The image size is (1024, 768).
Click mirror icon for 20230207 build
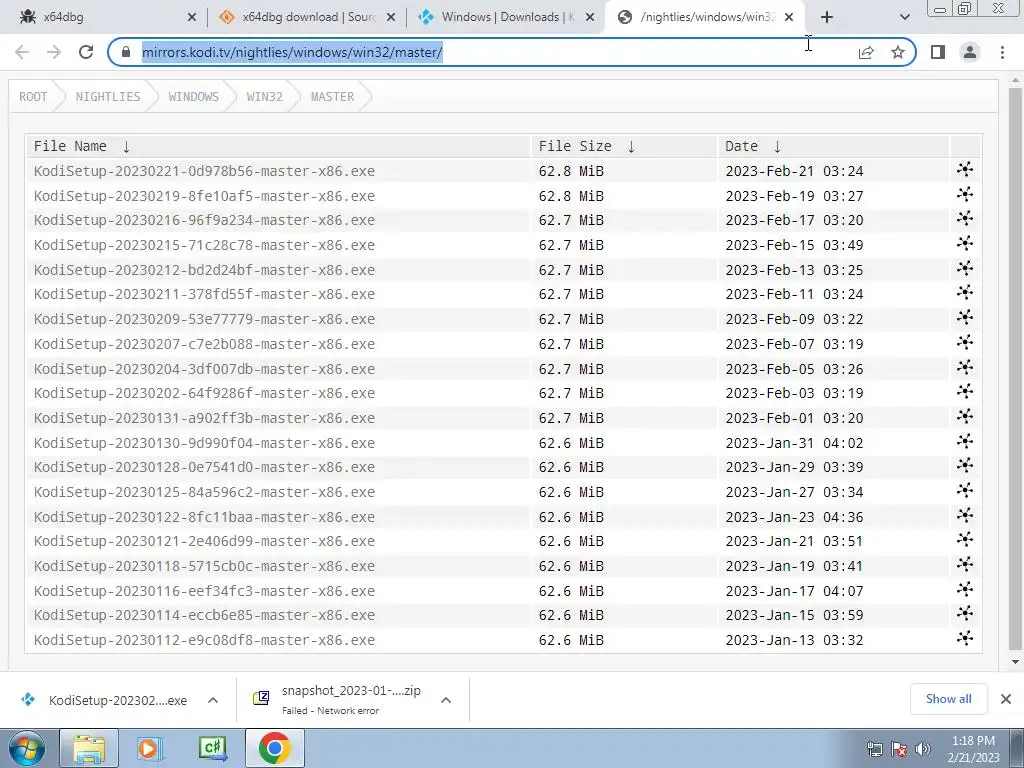(x=965, y=342)
